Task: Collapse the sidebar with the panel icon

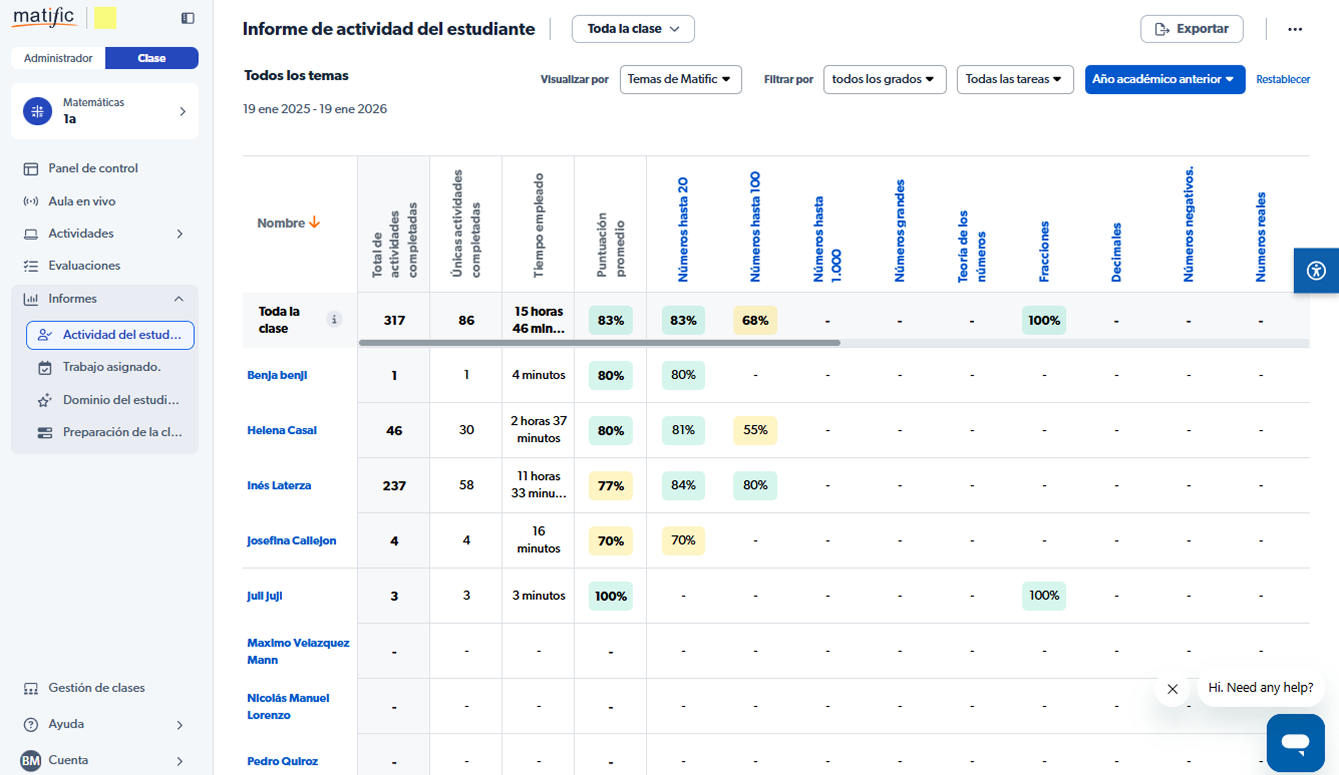Action: pyautogui.click(x=188, y=18)
